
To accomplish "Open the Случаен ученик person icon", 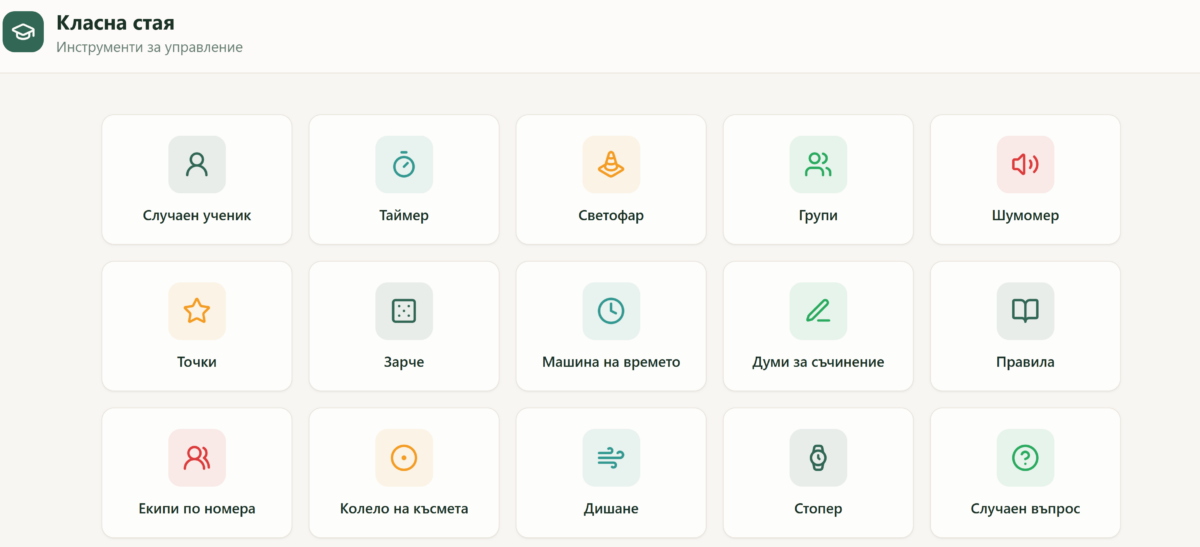I will (x=197, y=164).
